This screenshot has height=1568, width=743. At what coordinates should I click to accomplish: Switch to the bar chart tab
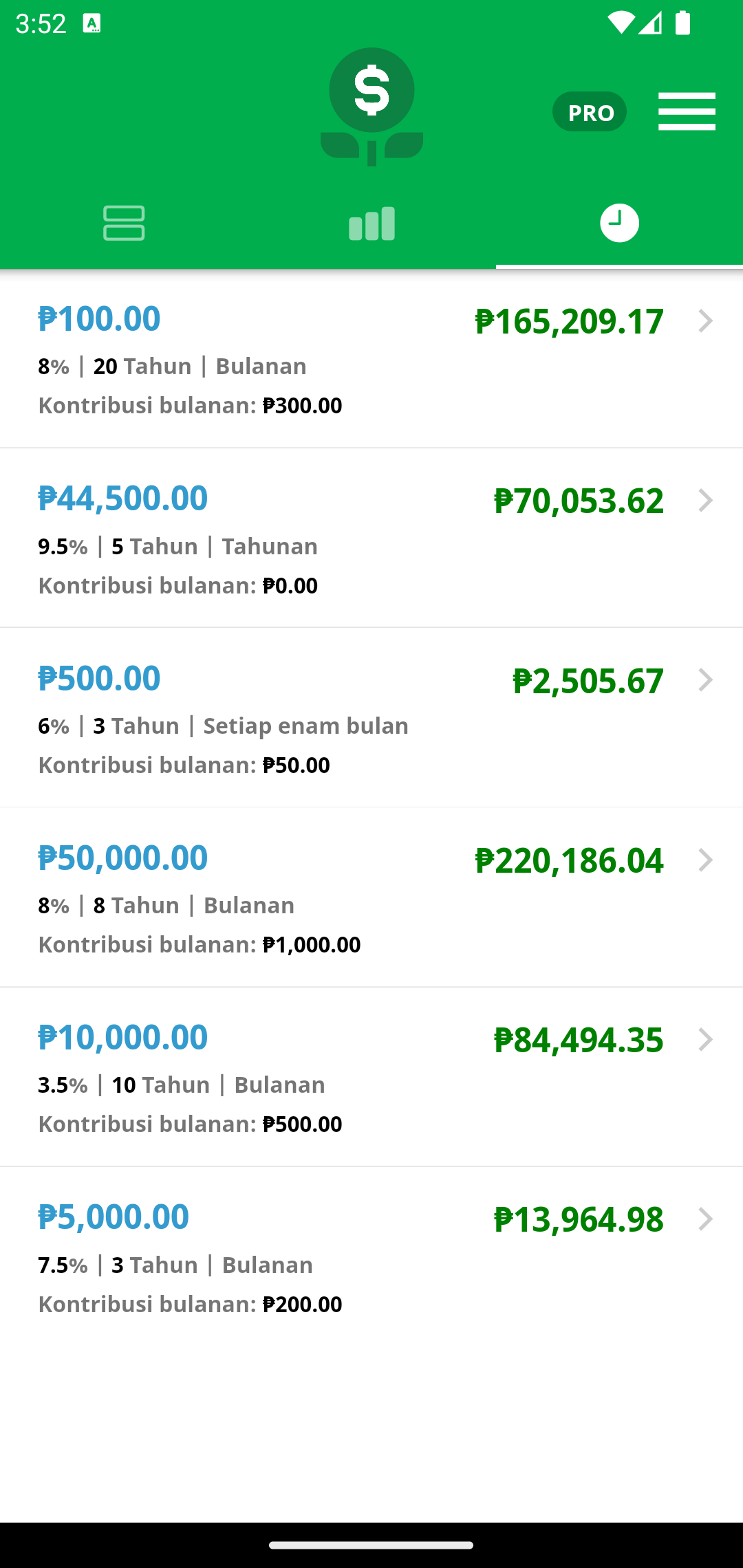click(371, 223)
